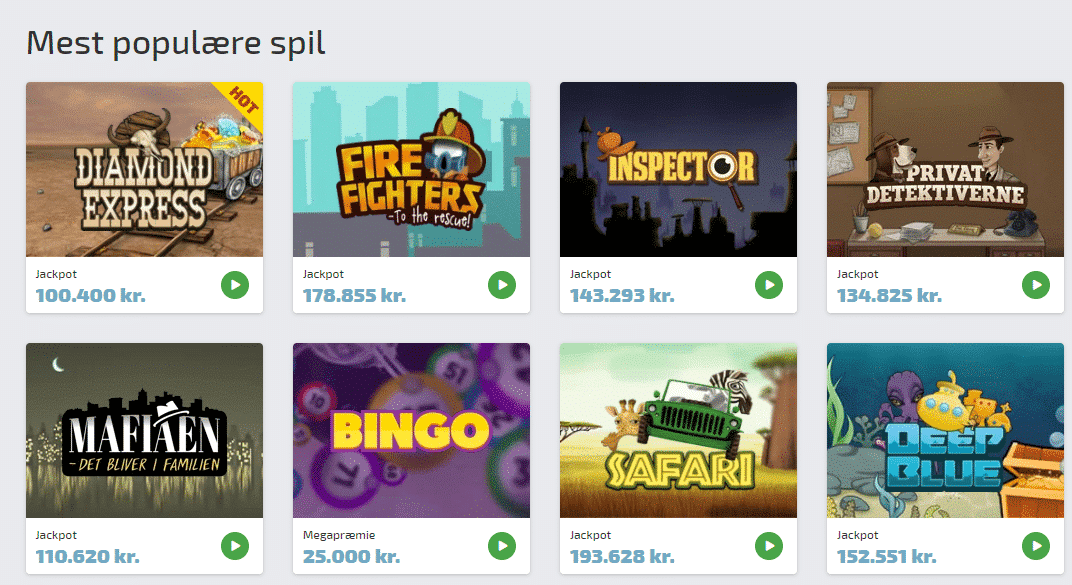
Task: Start the Diamond Express jackpot game
Action: 235,285
